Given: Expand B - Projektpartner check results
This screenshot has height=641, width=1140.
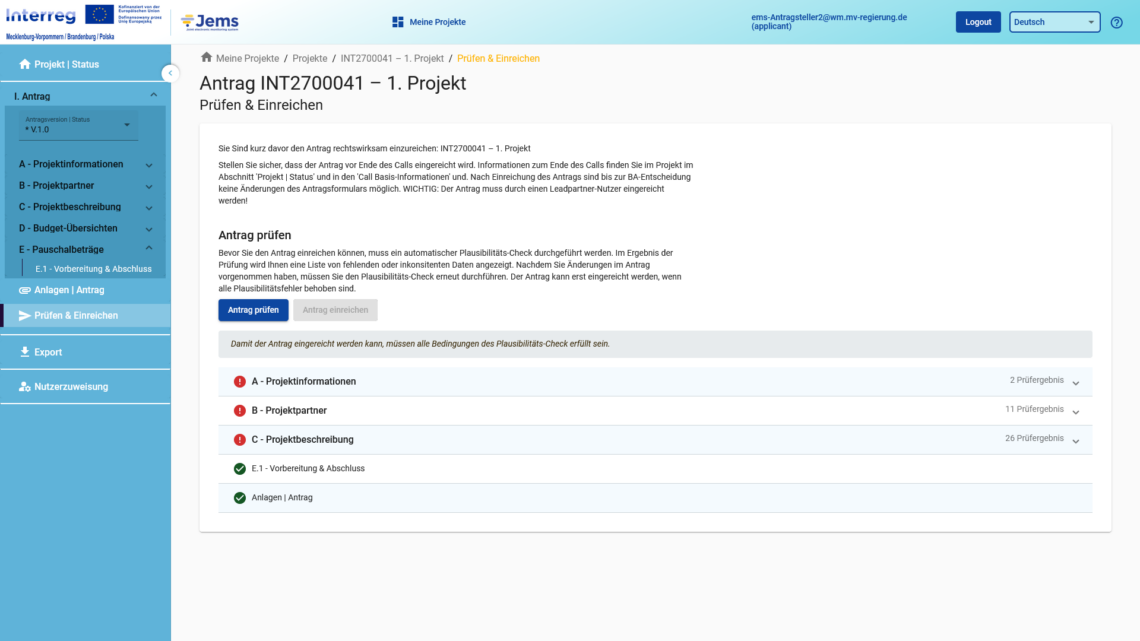Looking at the screenshot, I should point(1076,411).
